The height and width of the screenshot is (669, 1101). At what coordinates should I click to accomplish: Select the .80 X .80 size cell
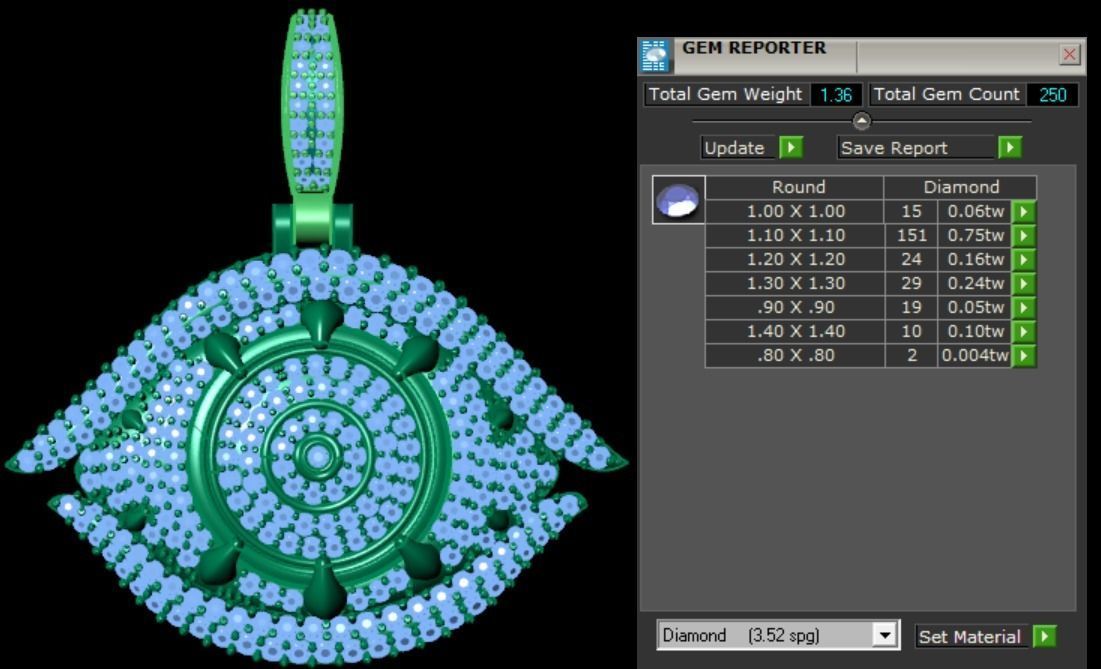795,355
